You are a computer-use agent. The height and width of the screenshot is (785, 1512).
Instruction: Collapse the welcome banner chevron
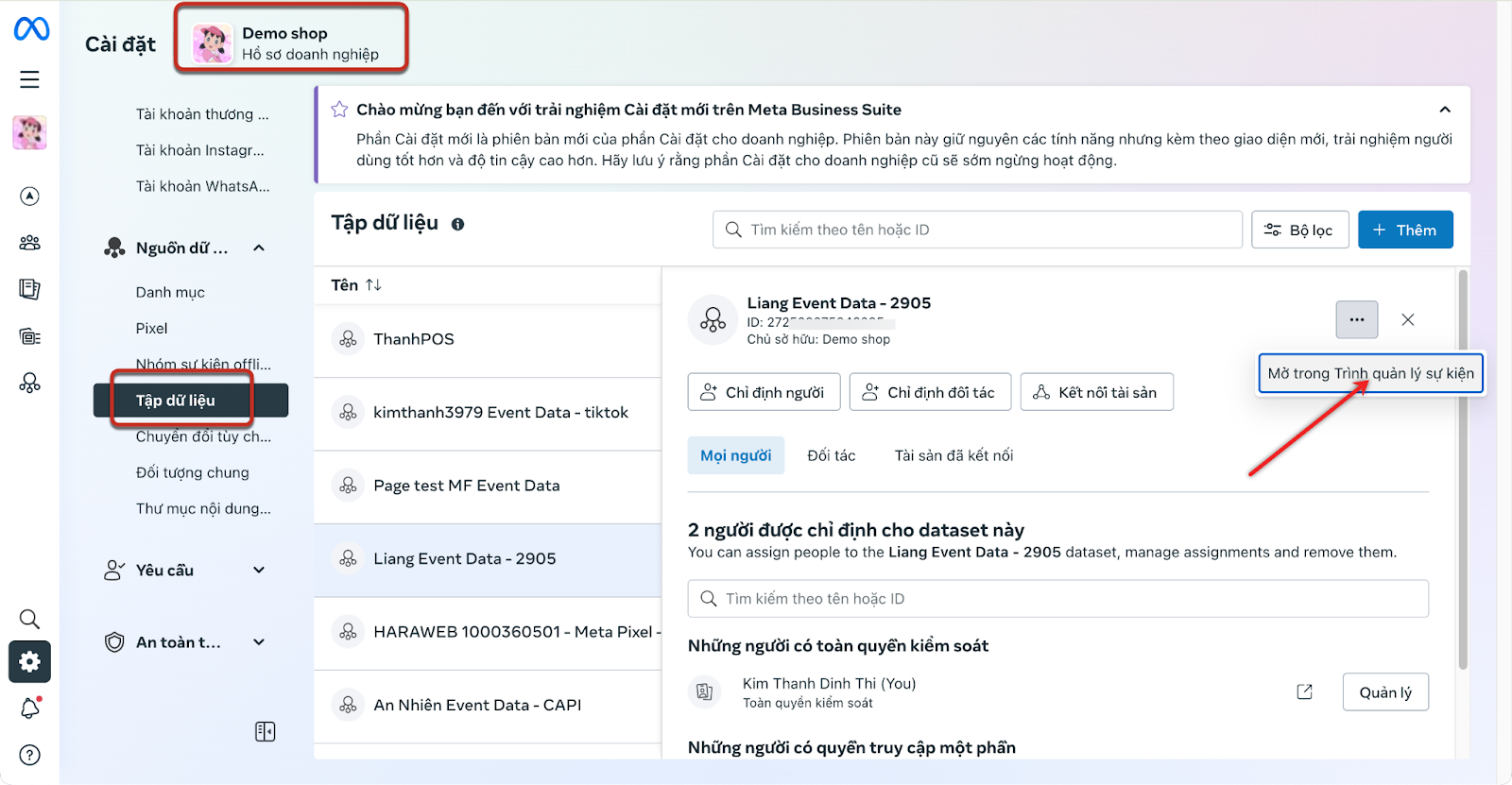point(1445,110)
